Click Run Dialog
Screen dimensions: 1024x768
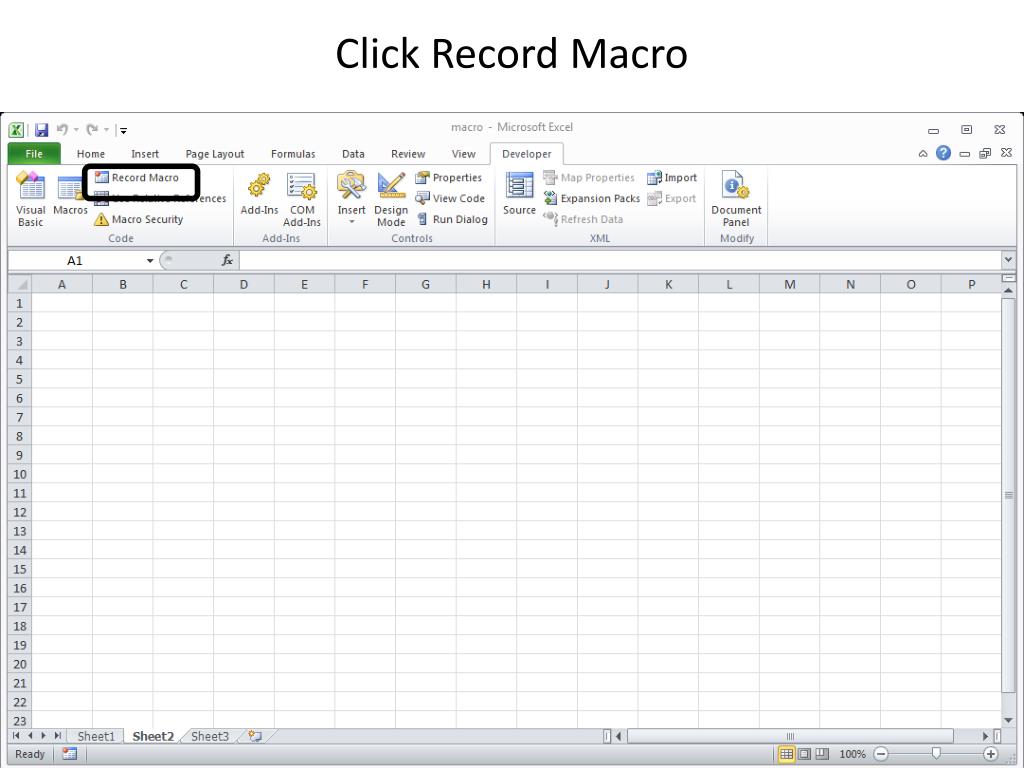452,219
